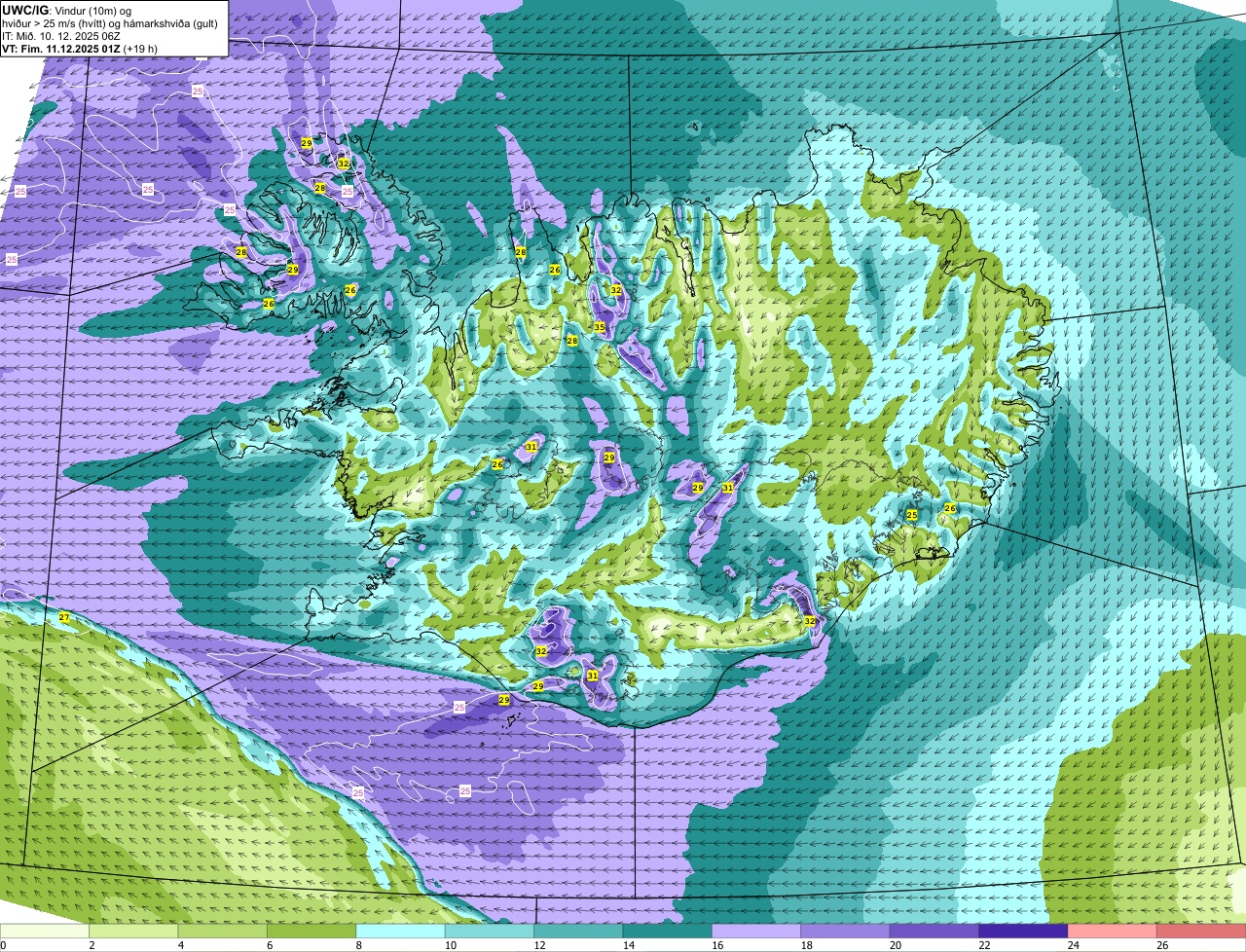Viewport: 1246px width, 952px height.
Task: Select the 4–6 m/s legend swatch
Action: point(222,931)
